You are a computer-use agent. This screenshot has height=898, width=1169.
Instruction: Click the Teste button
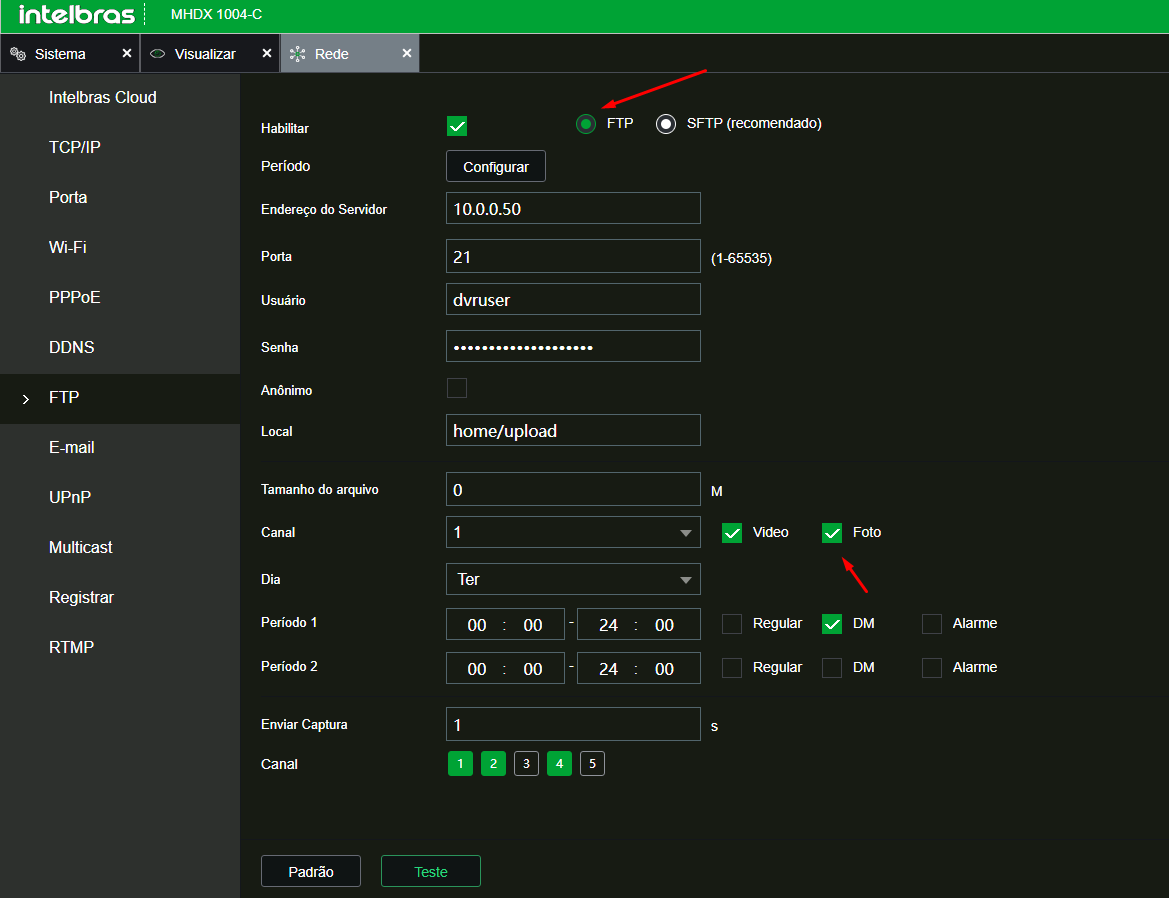click(x=431, y=871)
